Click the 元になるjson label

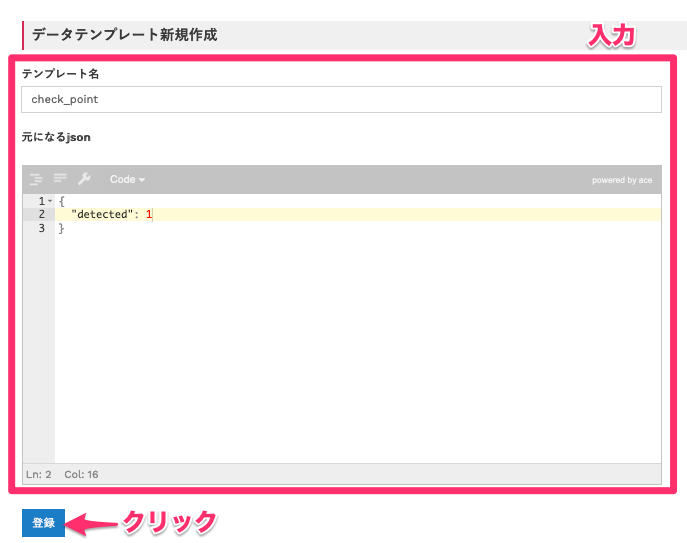coord(56,137)
